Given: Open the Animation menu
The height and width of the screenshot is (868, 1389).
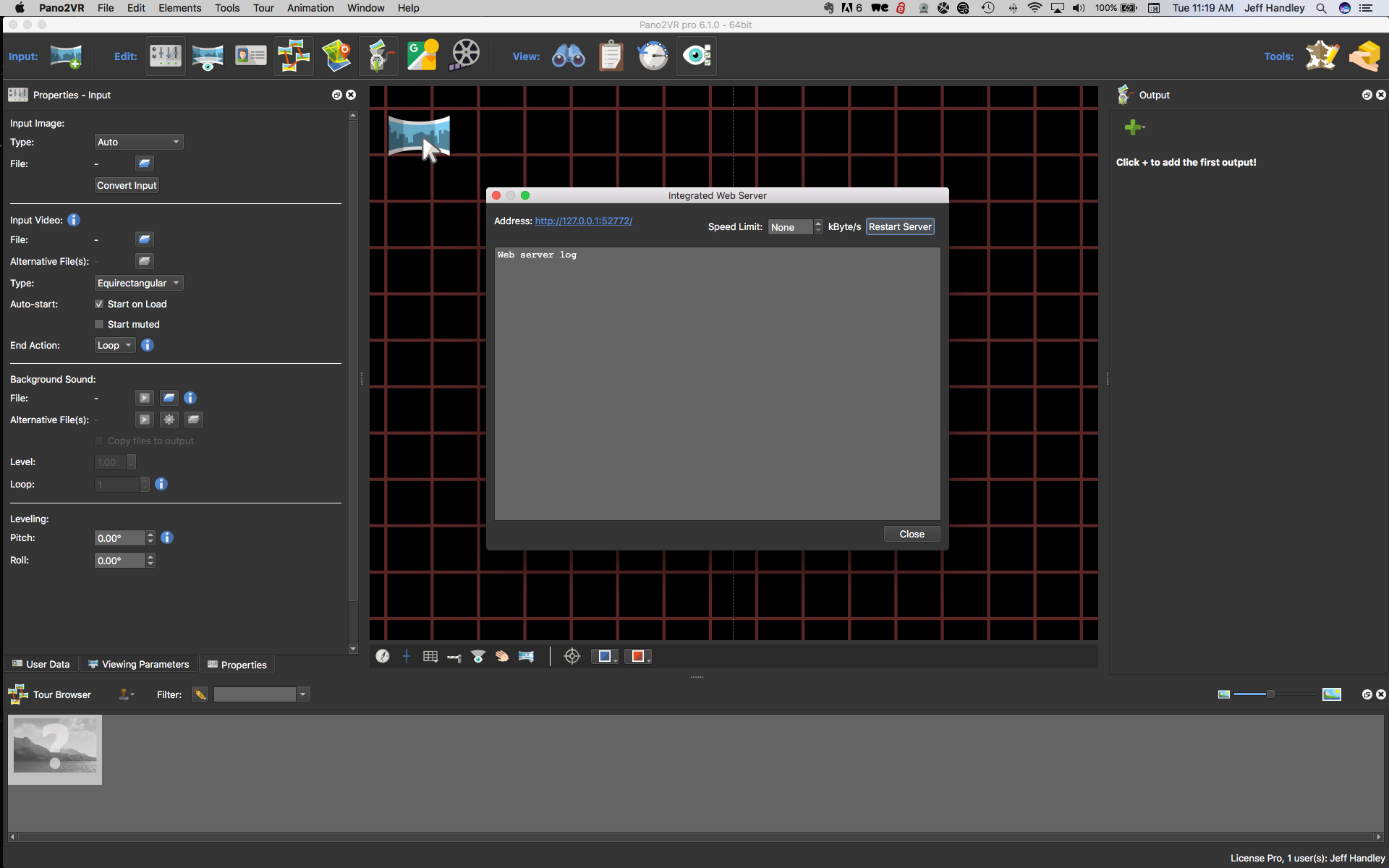Looking at the screenshot, I should coord(310,8).
